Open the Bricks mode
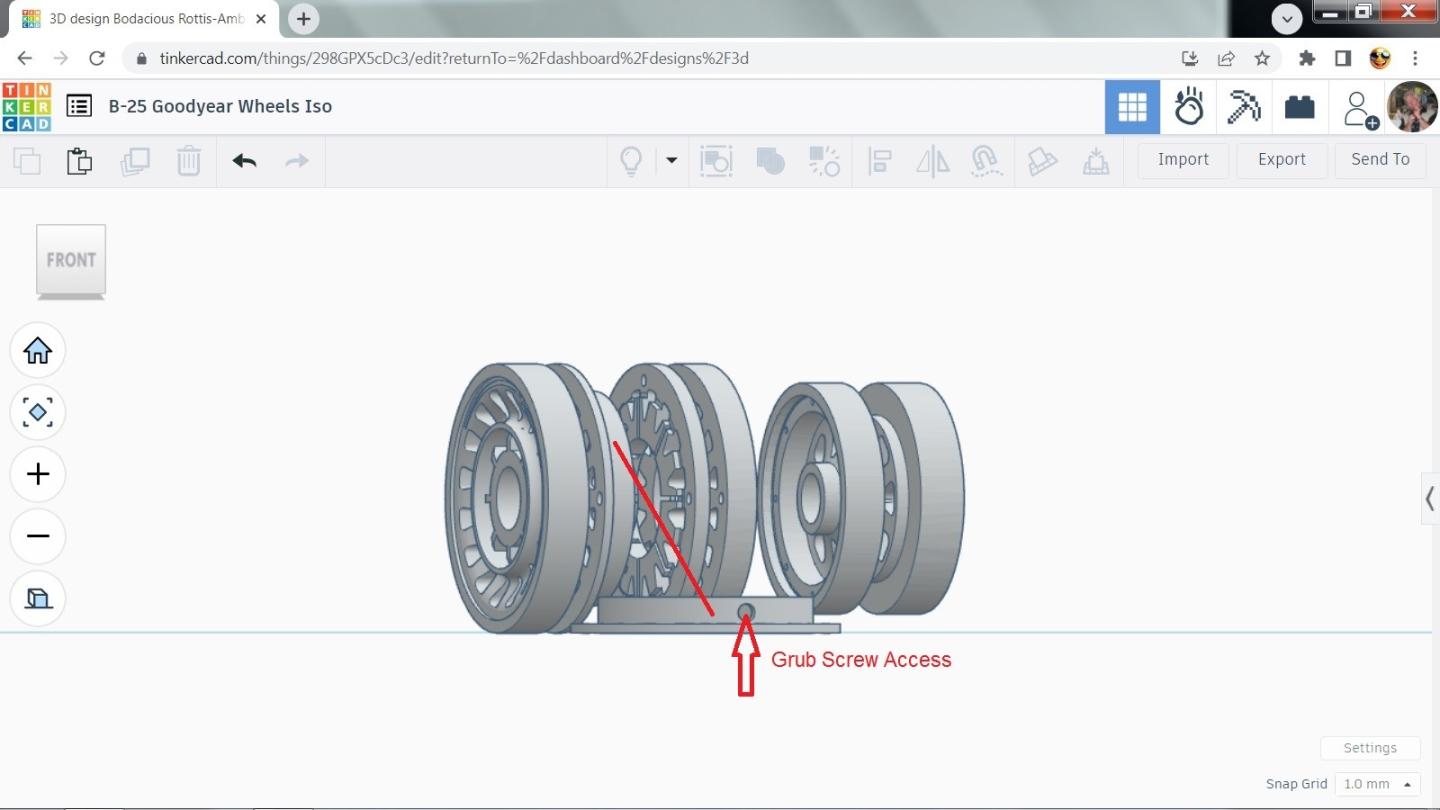The image size is (1440, 810). 1299,107
